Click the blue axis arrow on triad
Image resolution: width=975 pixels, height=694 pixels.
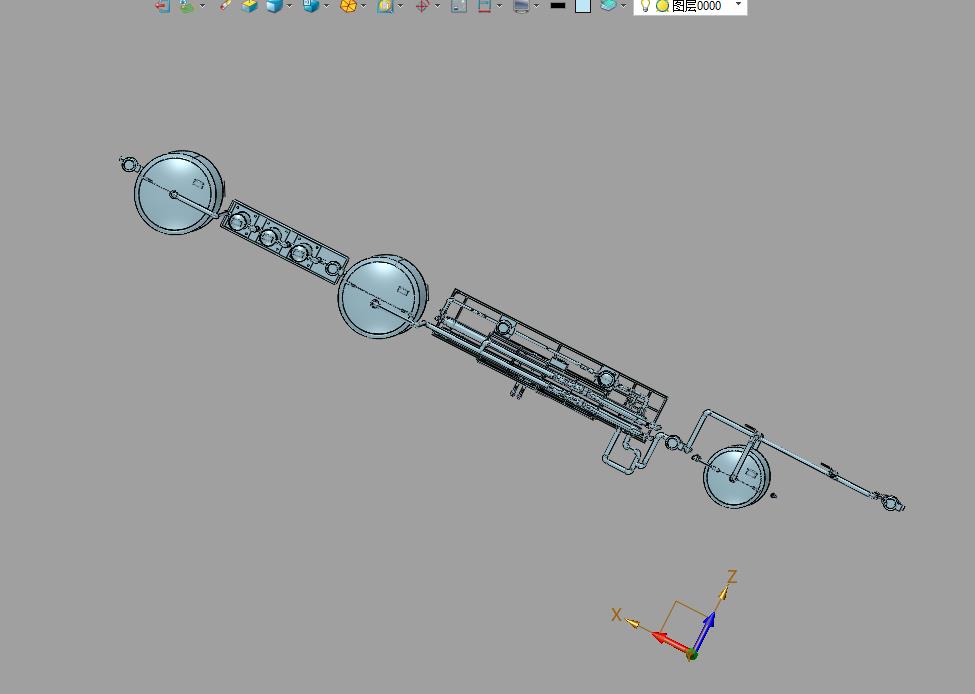coord(705,629)
